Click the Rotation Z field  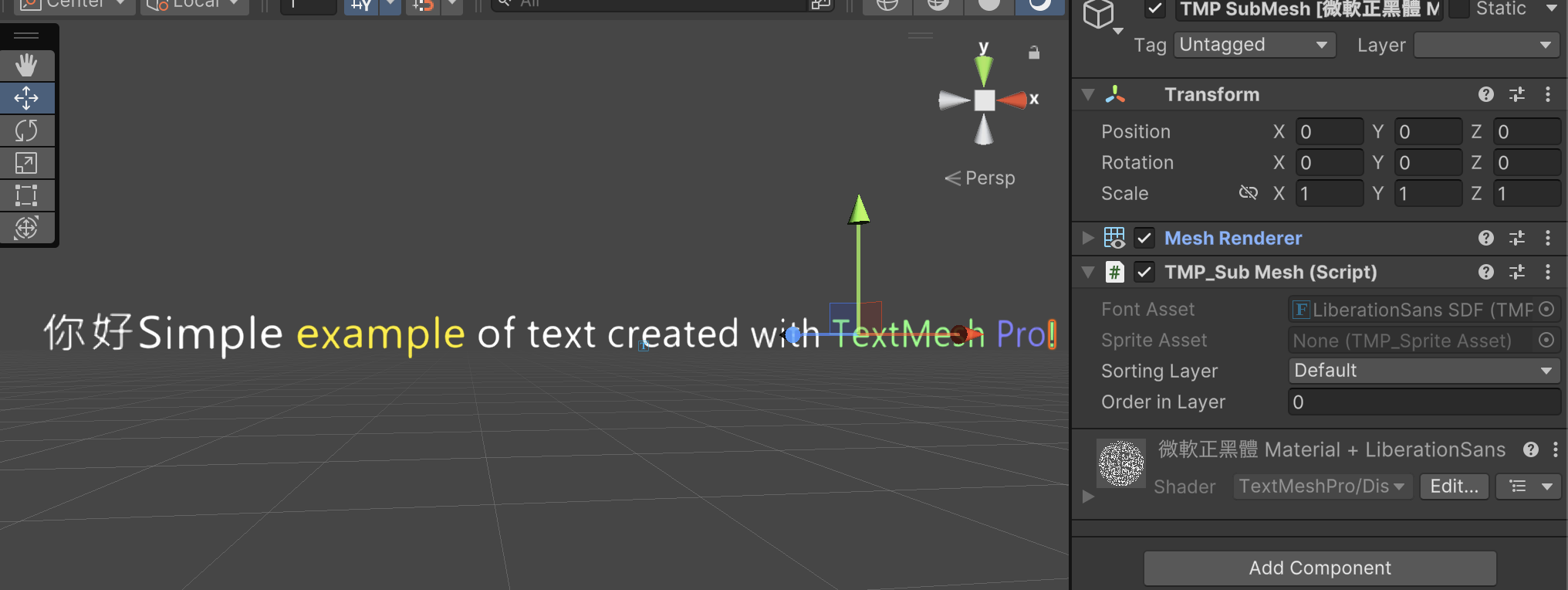pyautogui.click(x=1527, y=162)
